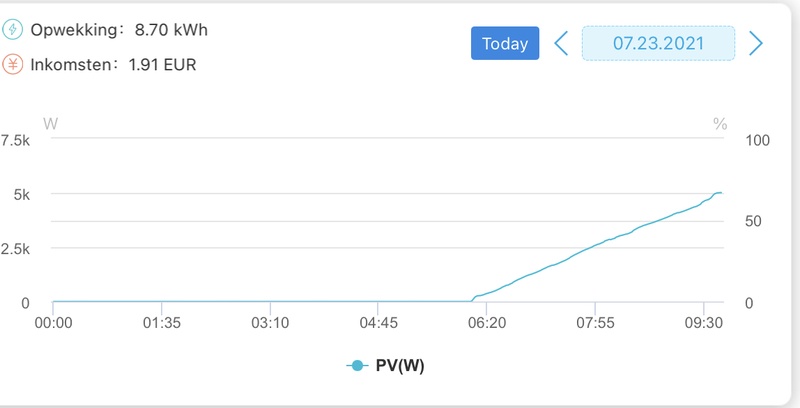Go to next day with right chevron
The image size is (800, 408).
pos(756,43)
